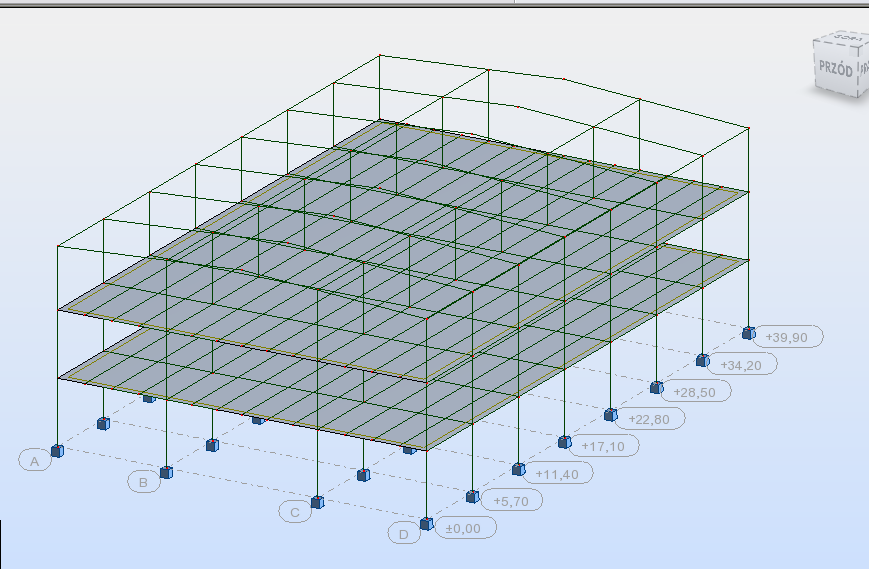Select the support block next to +22,80
This screenshot has width=869, height=569.
[610, 414]
